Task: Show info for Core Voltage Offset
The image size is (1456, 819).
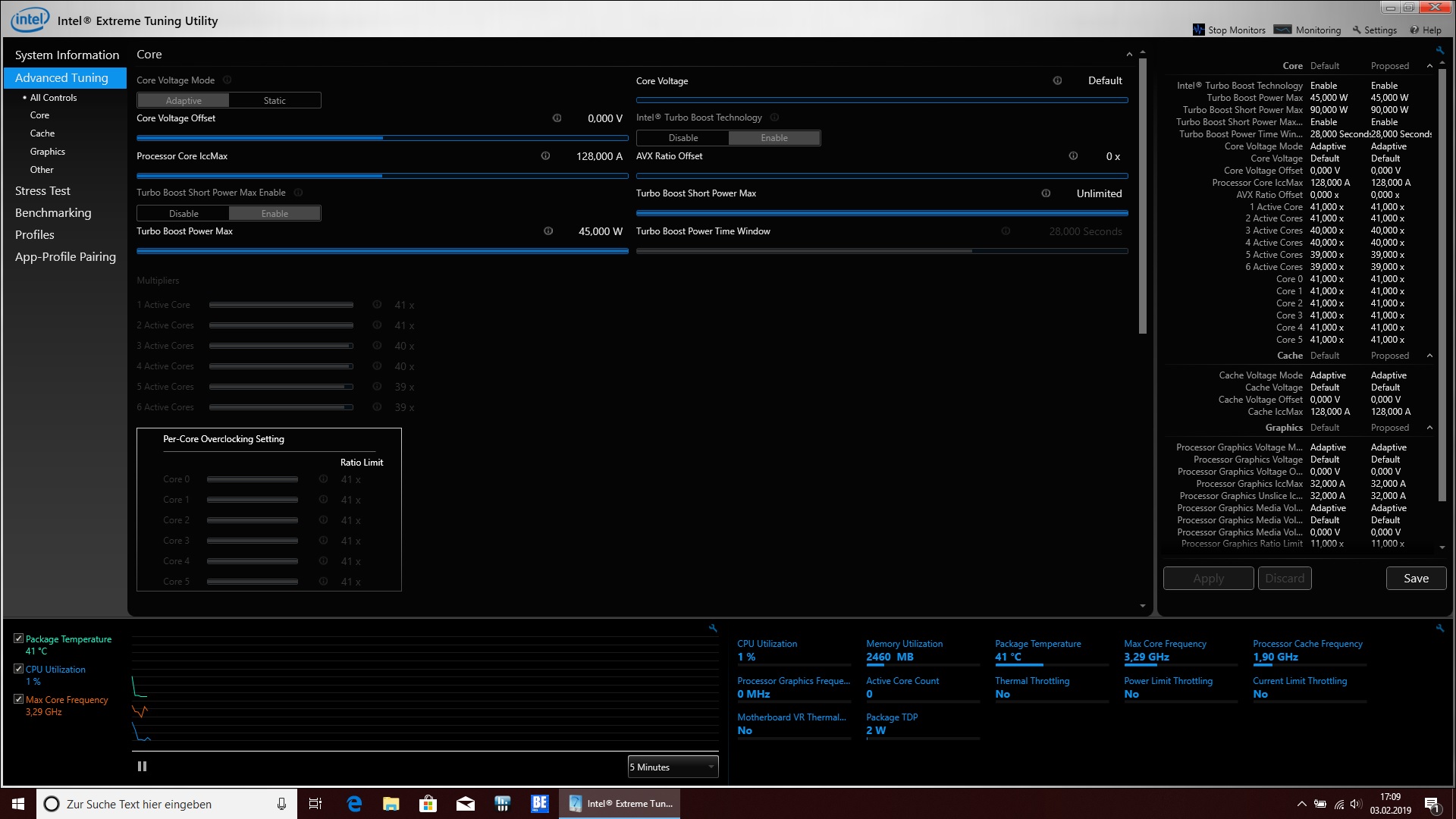Action: click(557, 118)
